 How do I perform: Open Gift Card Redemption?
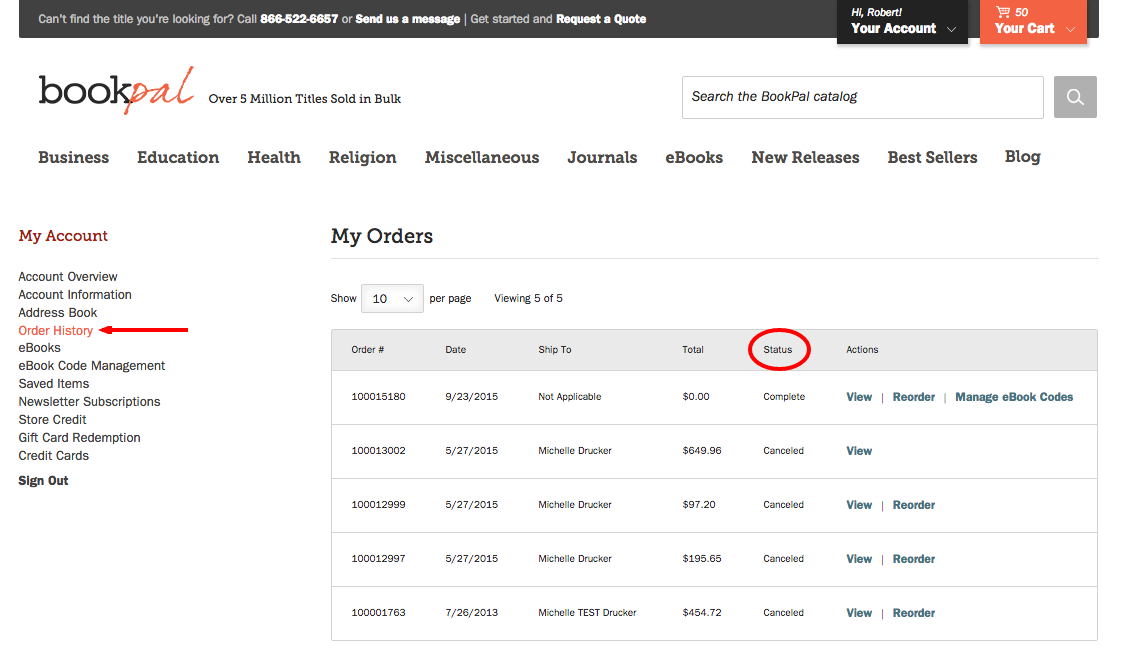coord(79,437)
